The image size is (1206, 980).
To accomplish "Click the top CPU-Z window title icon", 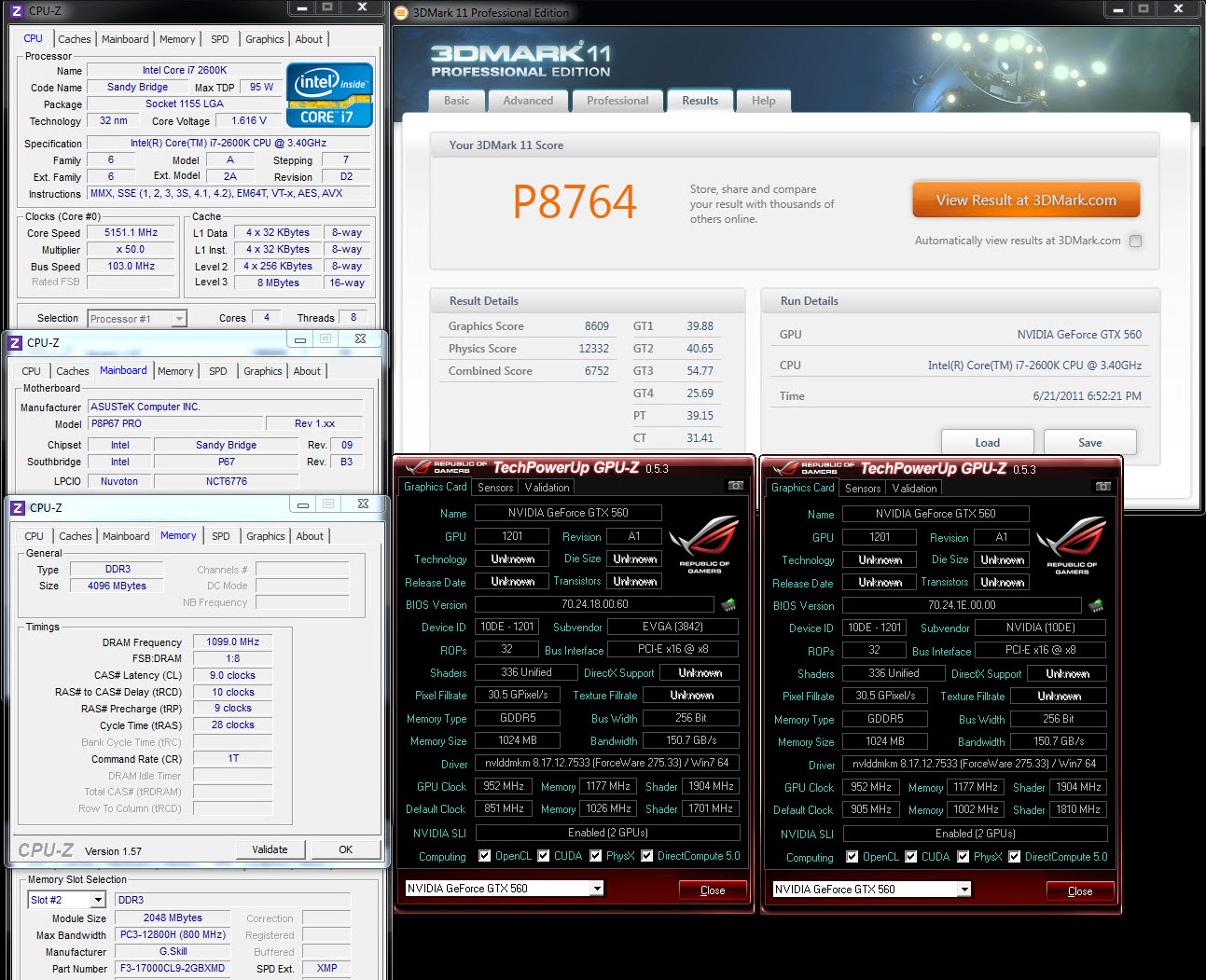I will click(x=16, y=11).
